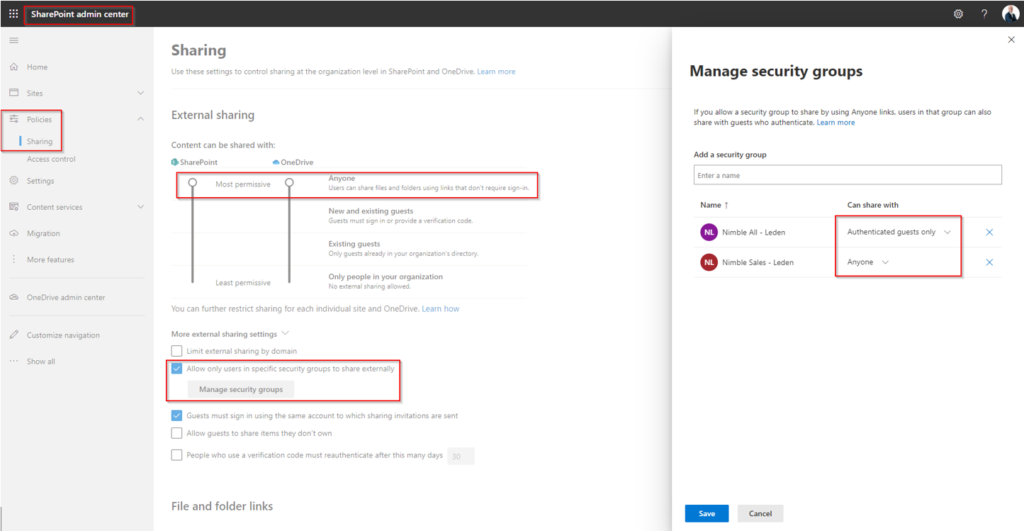Click the Customize navigation pencil icon

coord(14,334)
